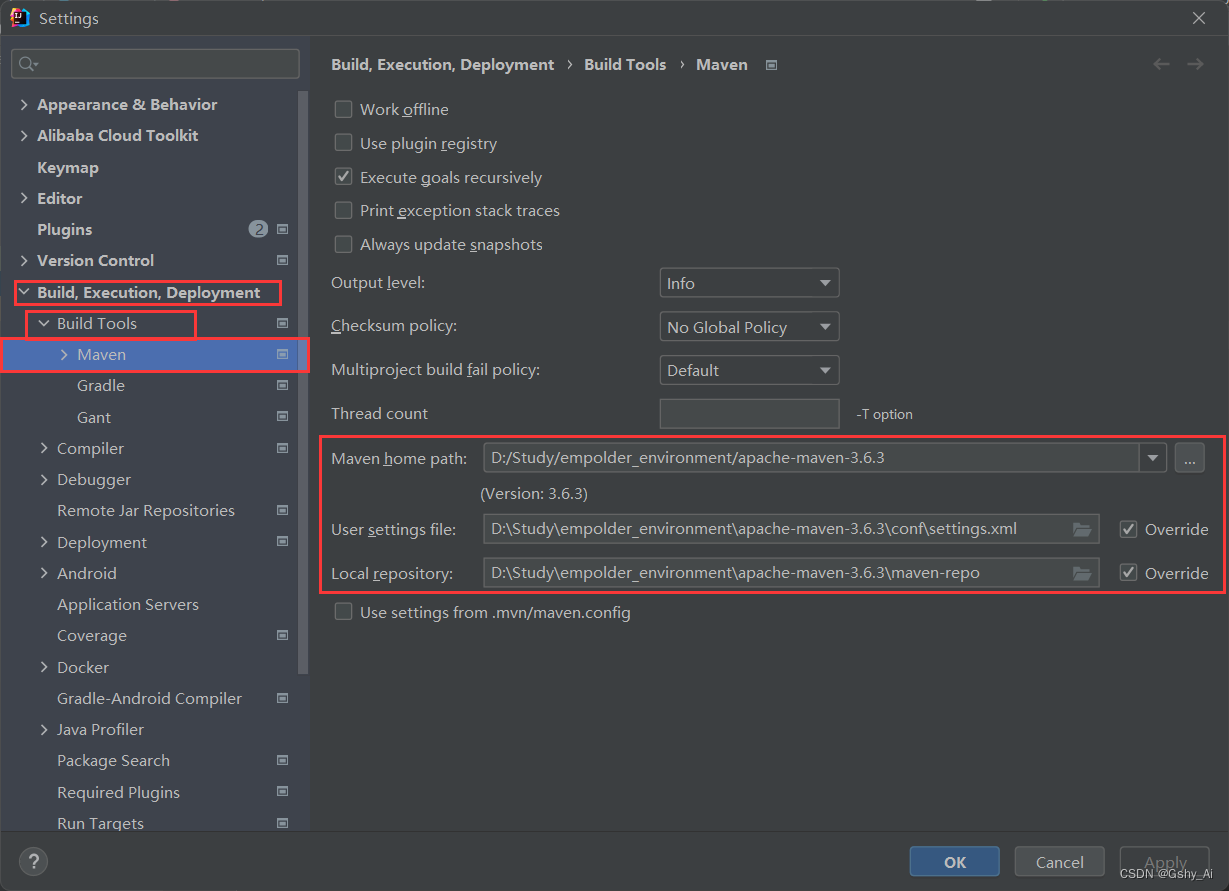The image size is (1229, 891).
Task: Click the Plugins update count badge
Action: [x=258, y=229]
